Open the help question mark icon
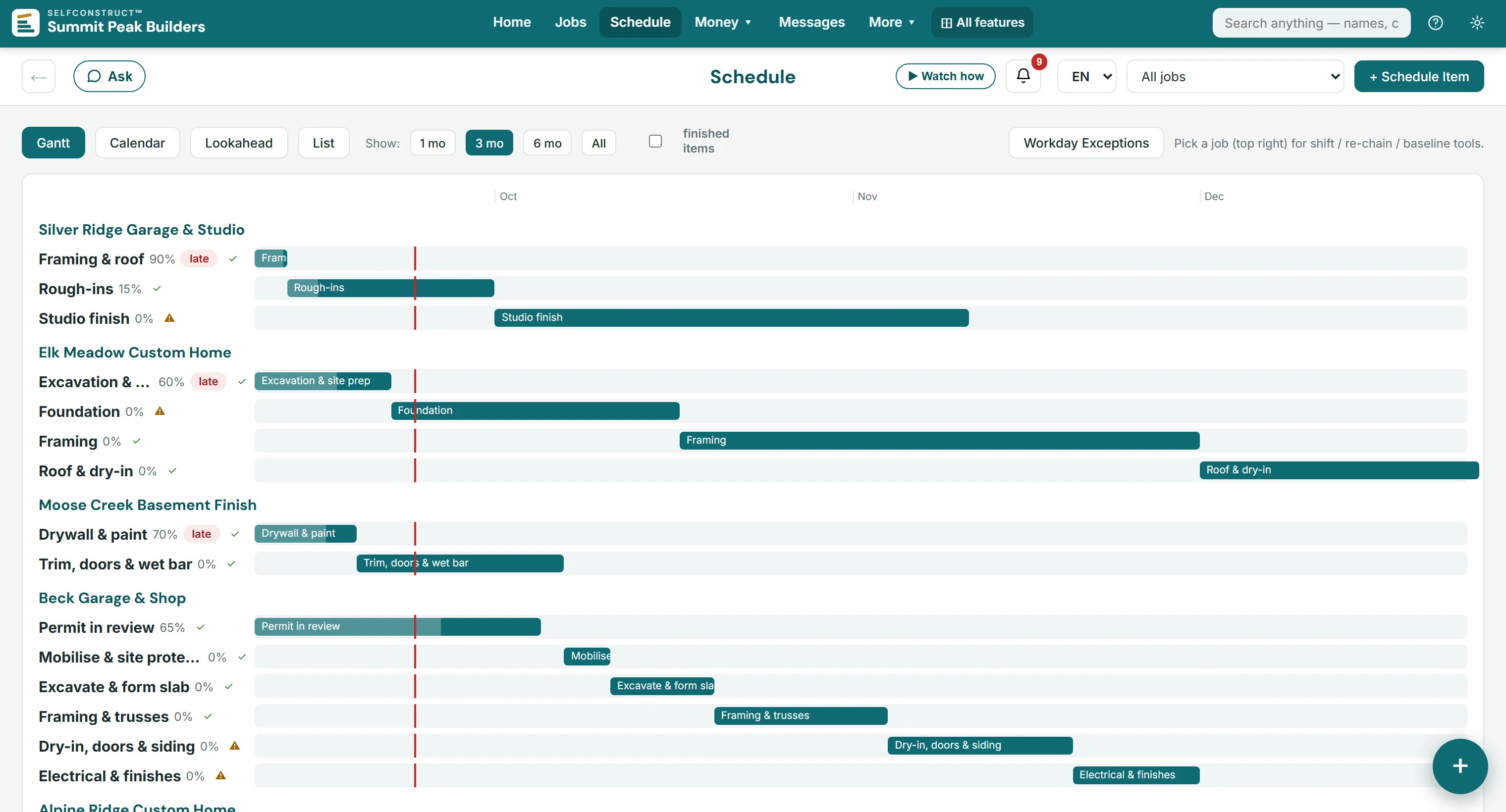Viewport: 1506px width, 812px height. coord(1435,23)
